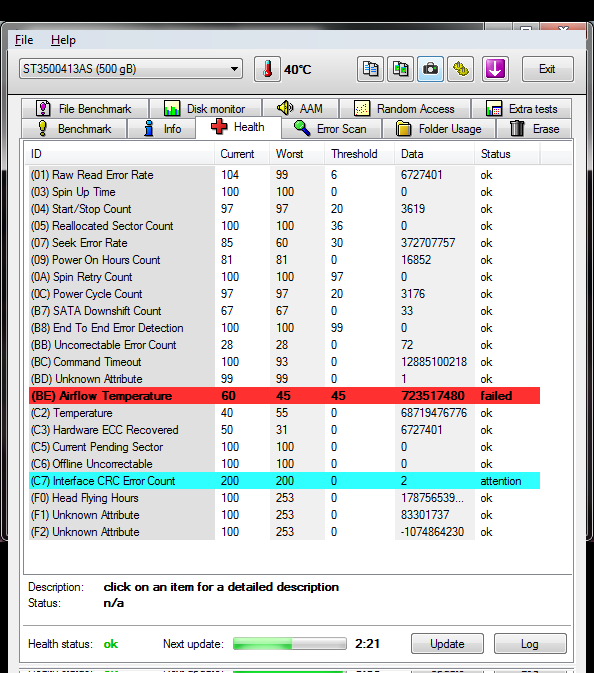Image resolution: width=594 pixels, height=673 pixels.
Task: Select the failed Airflow Temperature row
Action: click(284, 395)
